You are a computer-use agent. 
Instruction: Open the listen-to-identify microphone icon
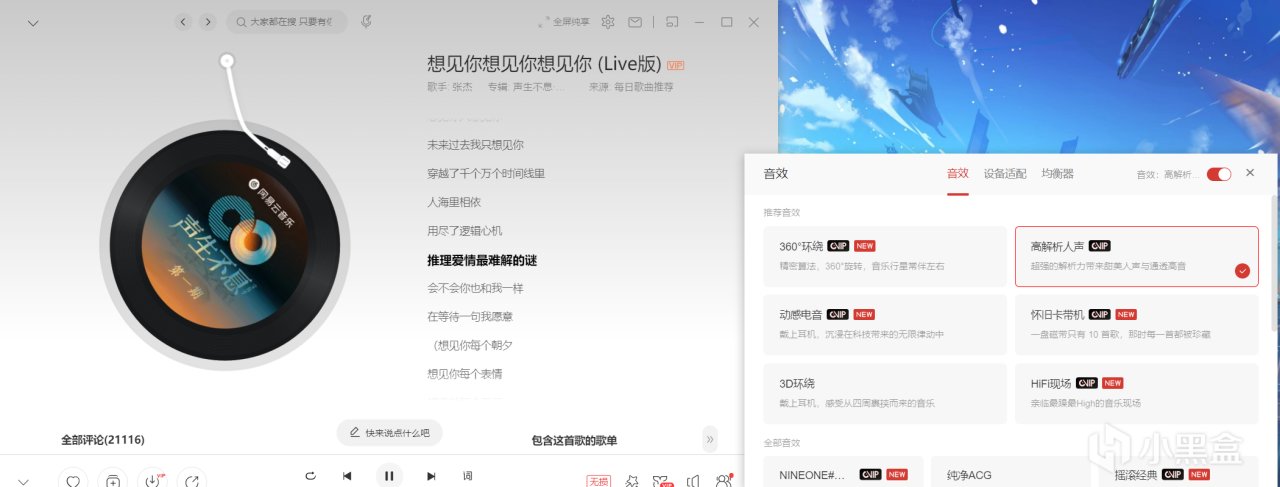pyautogui.click(x=367, y=22)
